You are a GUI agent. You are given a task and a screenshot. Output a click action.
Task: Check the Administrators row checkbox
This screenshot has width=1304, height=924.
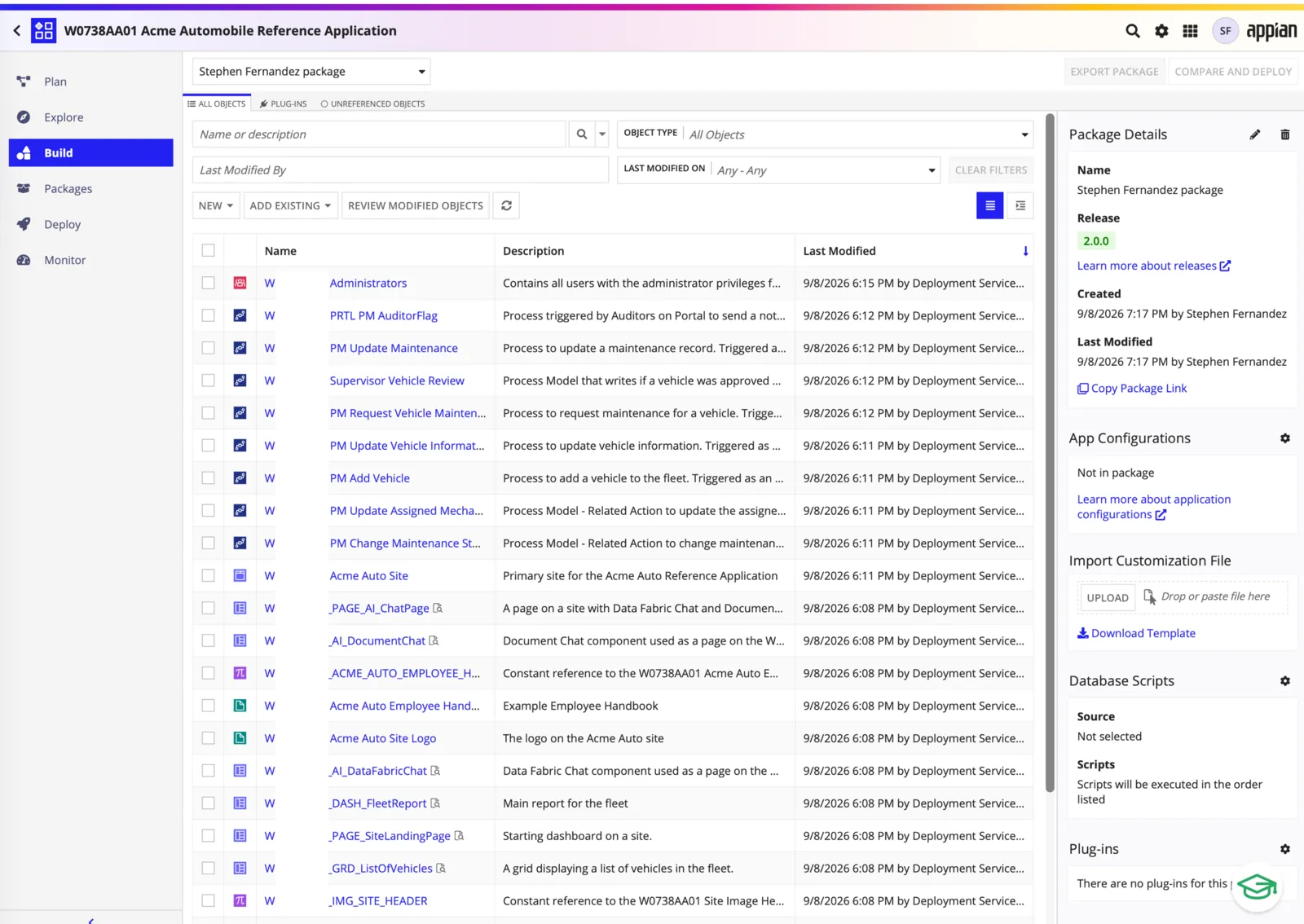(209, 283)
